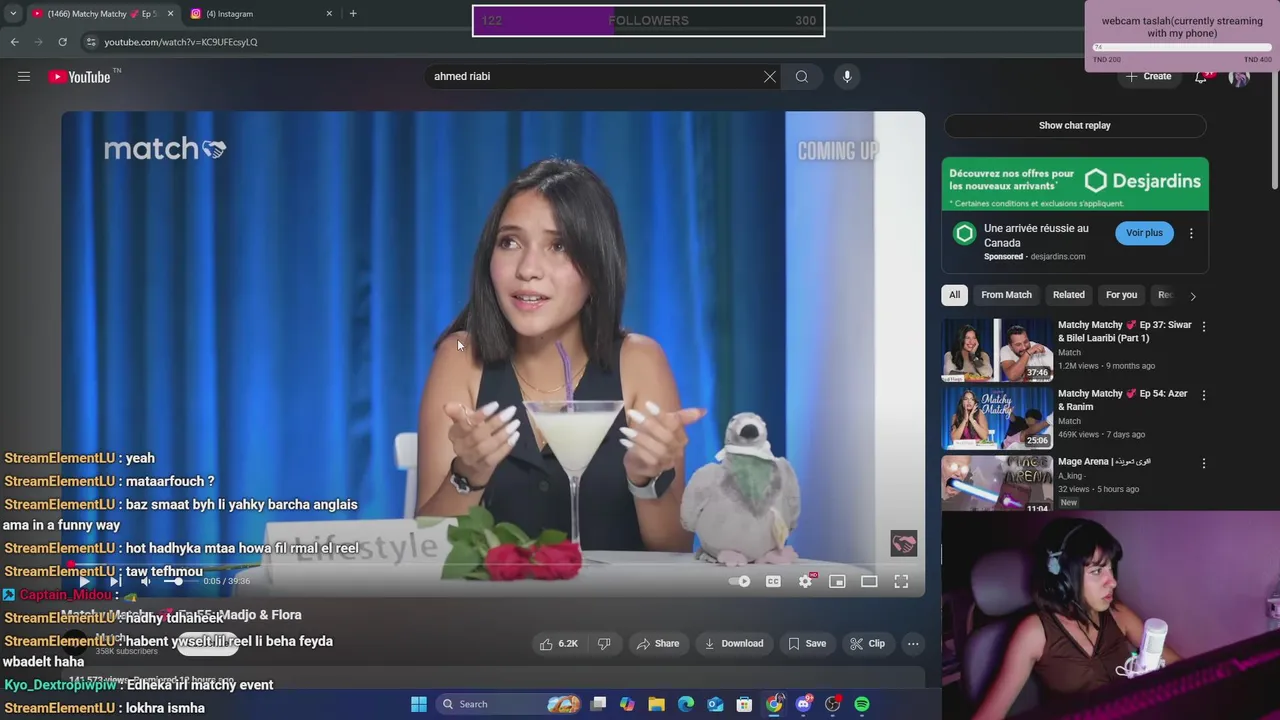Viewport: 1280px width, 720px height.
Task: Close the Instagram browser tab
Action: pyautogui.click(x=329, y=14)
